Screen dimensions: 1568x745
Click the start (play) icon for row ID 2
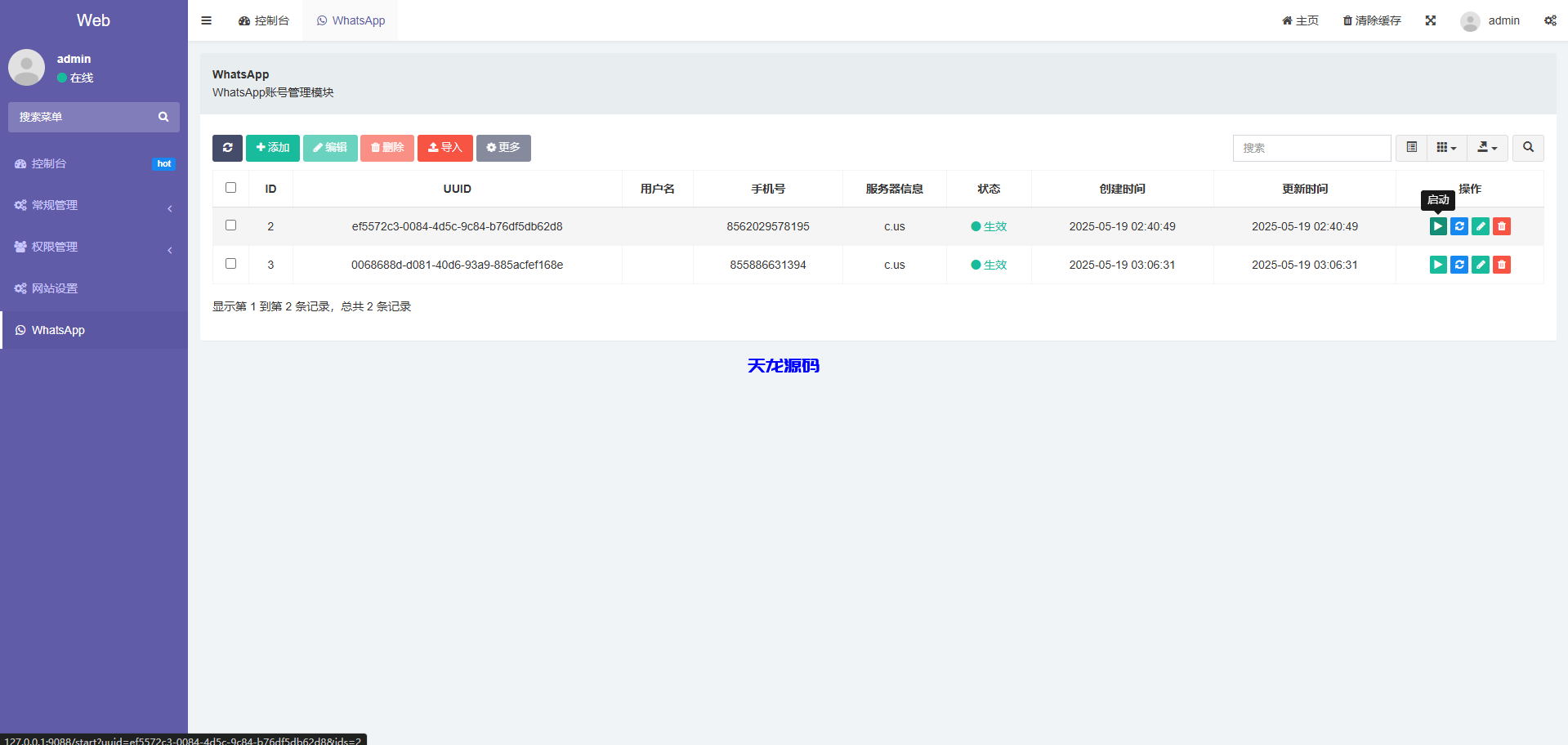pyautogui.click(x=1438, y=226)
